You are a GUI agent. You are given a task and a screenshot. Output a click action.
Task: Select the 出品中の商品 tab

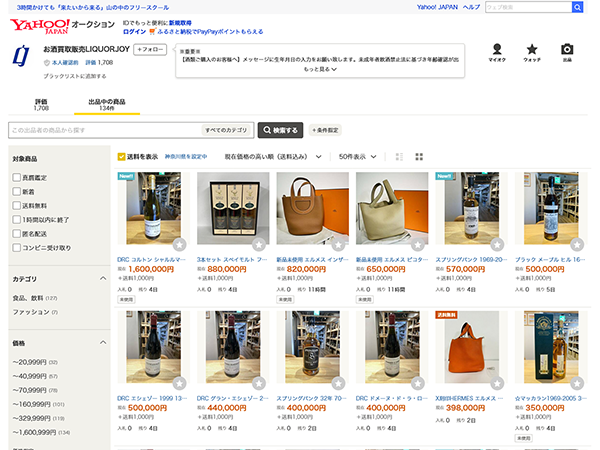(107, 104)
